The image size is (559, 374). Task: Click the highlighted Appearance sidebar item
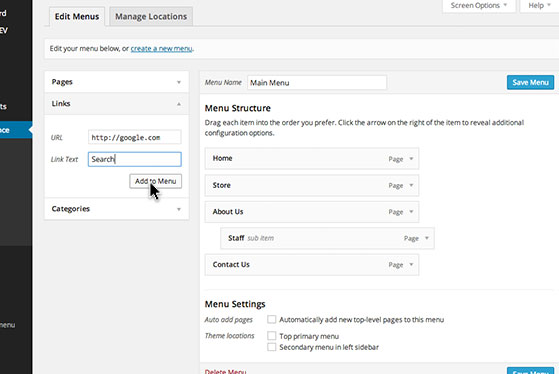click(x=16, y=130)
